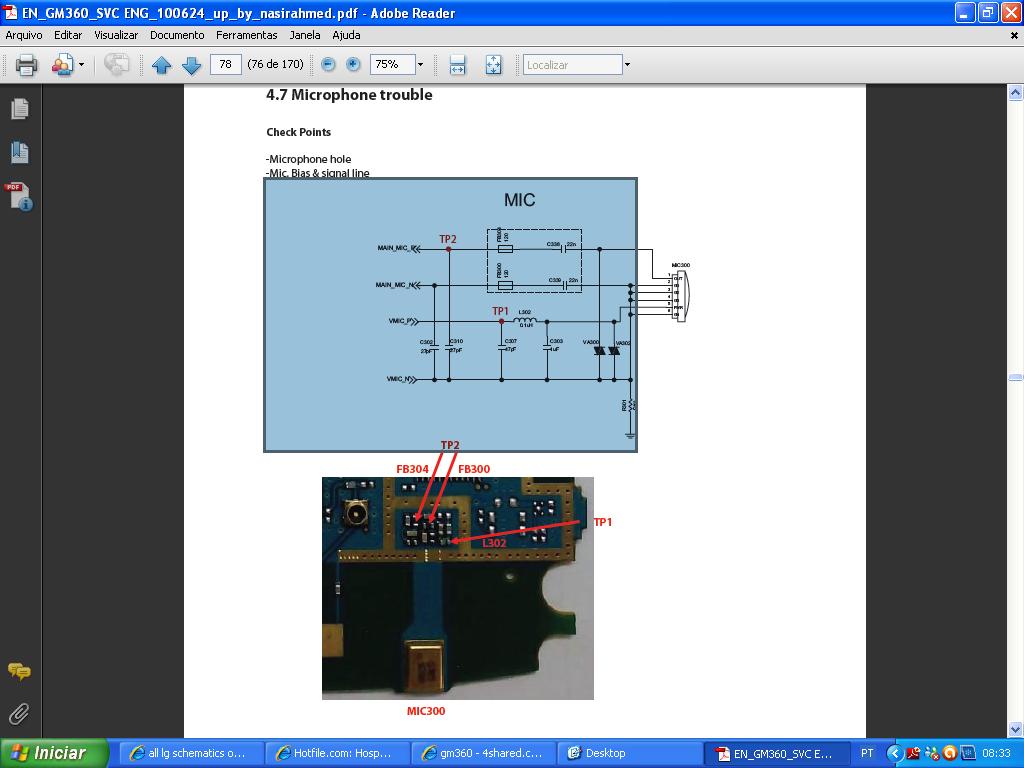Click the Adobe Reader title bar icon
The image size is (1024, 768).
click(x=11, y=12)
